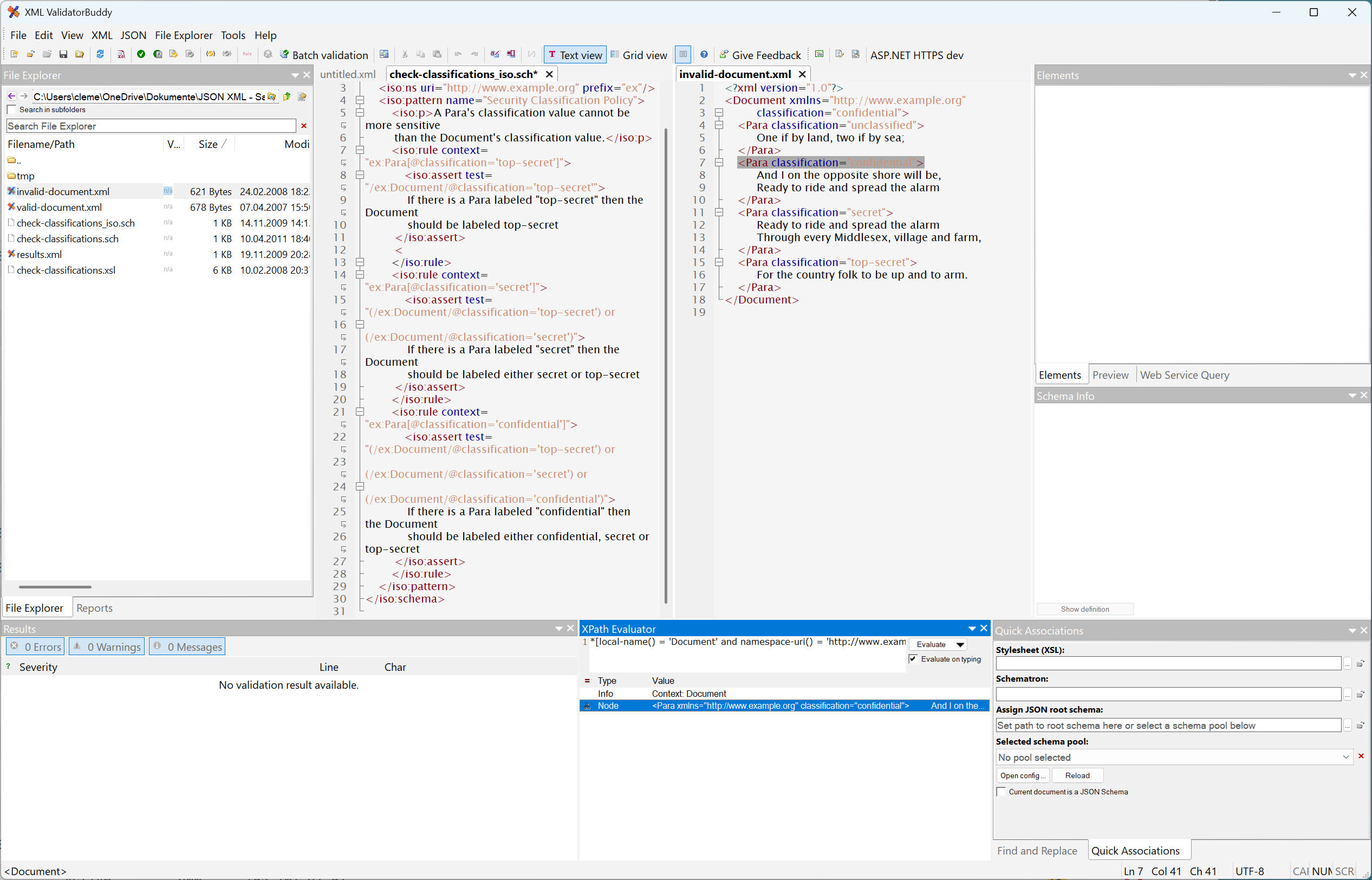
Task: Click the Undo arrow toolbar icon
Action: (x=458, y=54)
